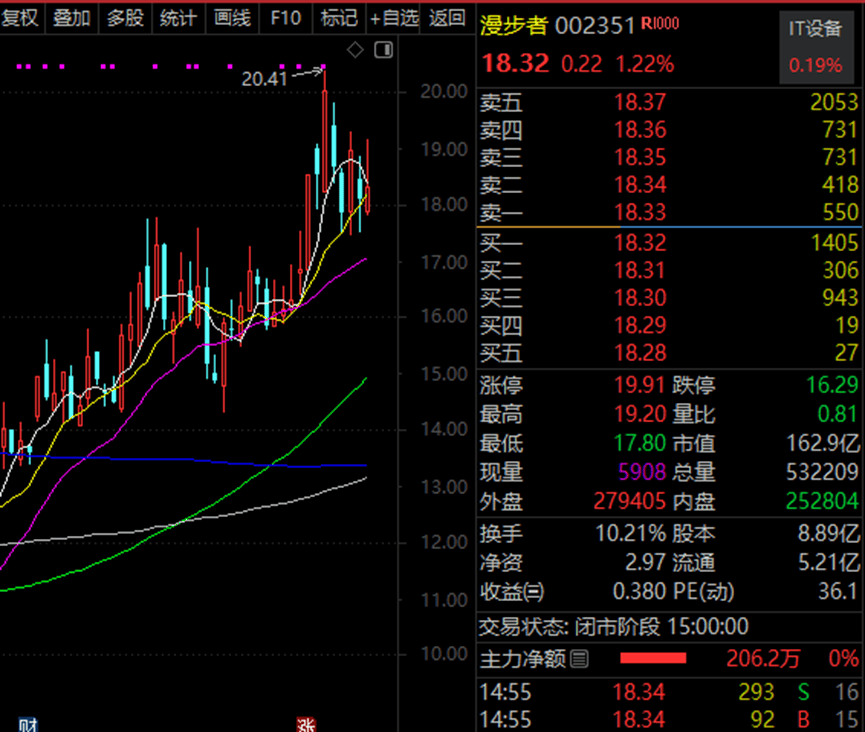Click the 收益(三) value 0.380

(x=640, y=591)
